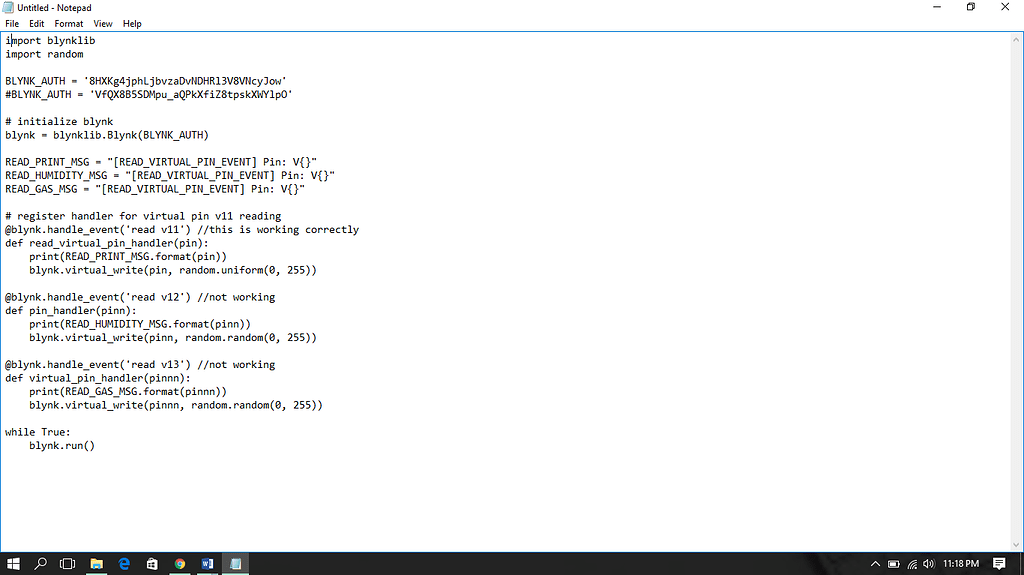Click the READ_PRINT_MSG assignment line
The height and width of the screenshot is (575, 1024).
pyautogui.click(x=161, y=162)
